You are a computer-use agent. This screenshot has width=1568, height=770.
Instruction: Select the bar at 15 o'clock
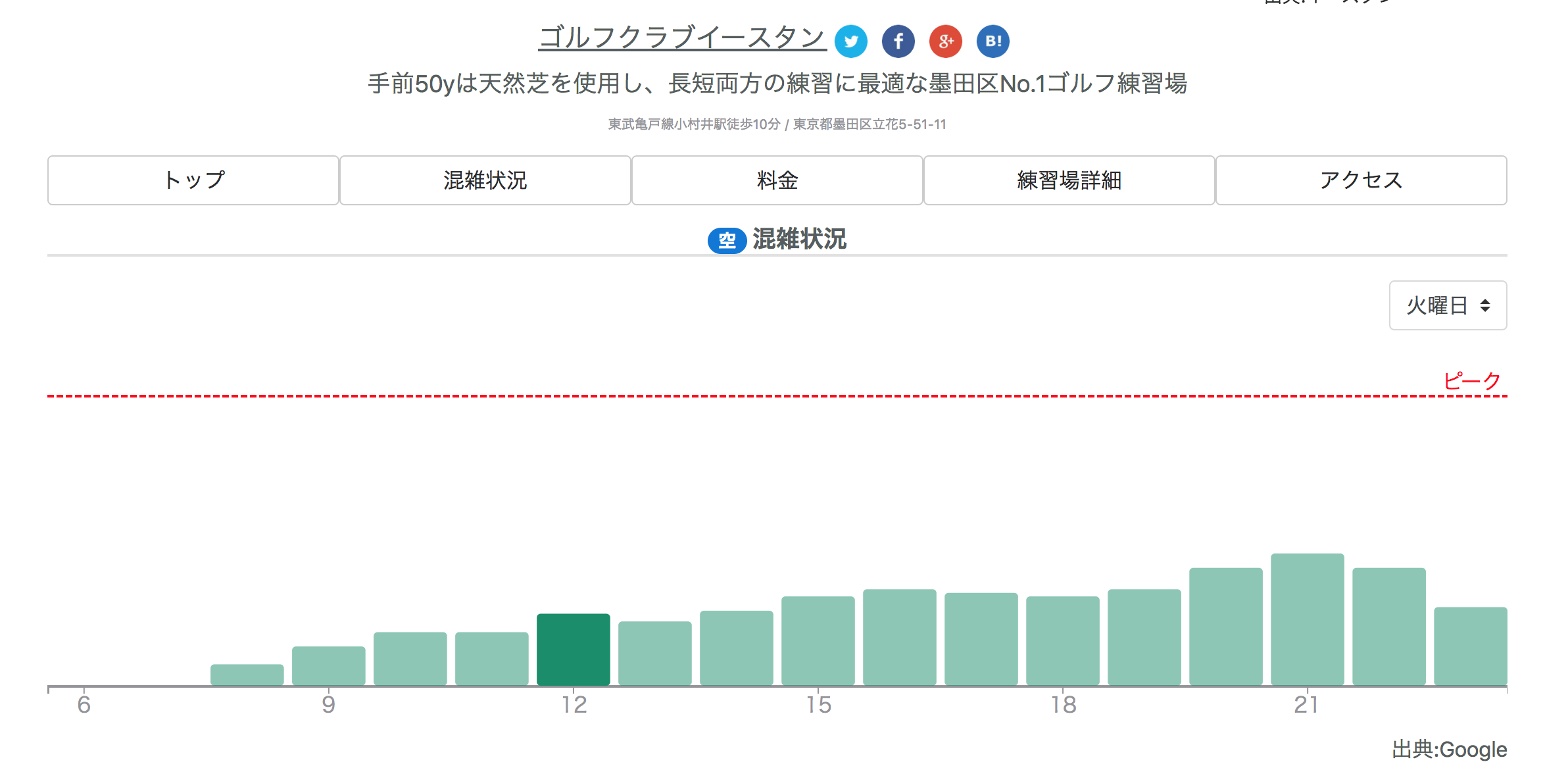click(x=818, y=641)
